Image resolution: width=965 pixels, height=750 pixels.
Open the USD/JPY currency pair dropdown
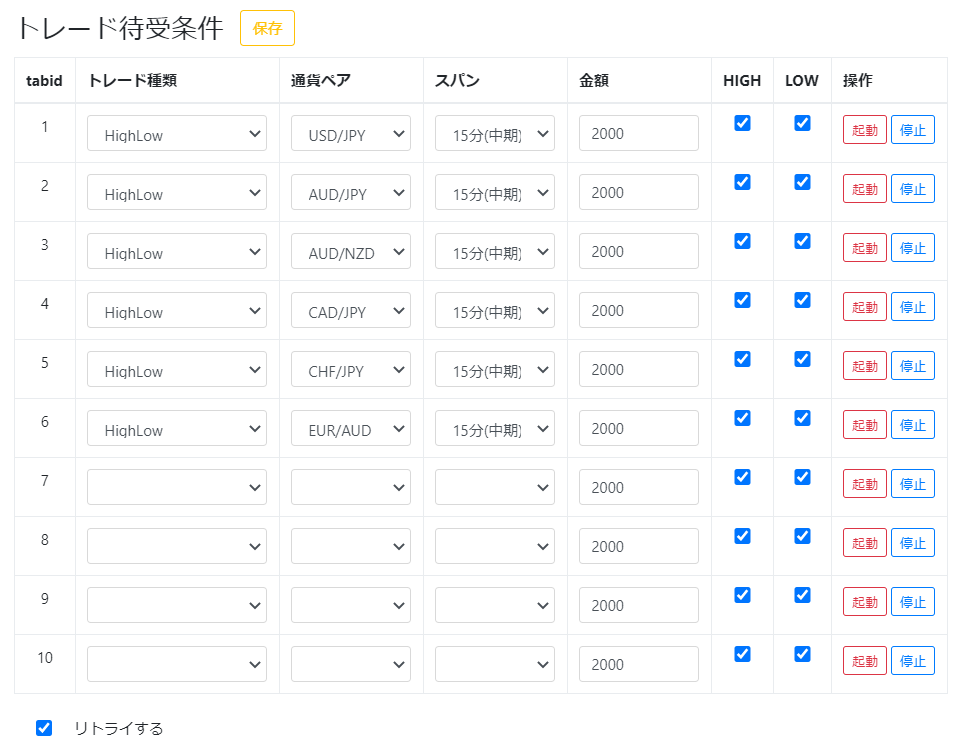tap(351, 134)
